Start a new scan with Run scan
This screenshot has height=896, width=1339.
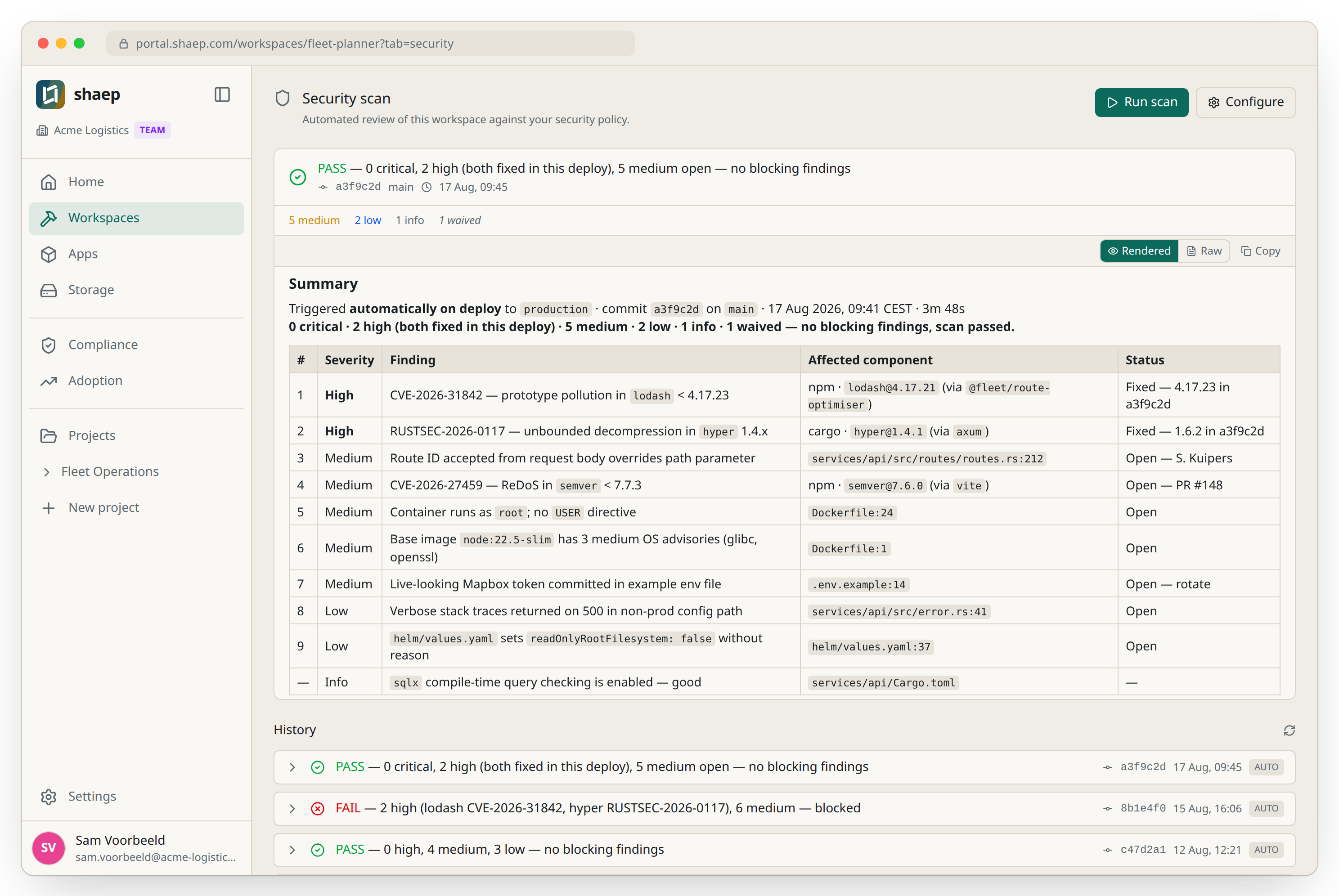pos(1141,102)
